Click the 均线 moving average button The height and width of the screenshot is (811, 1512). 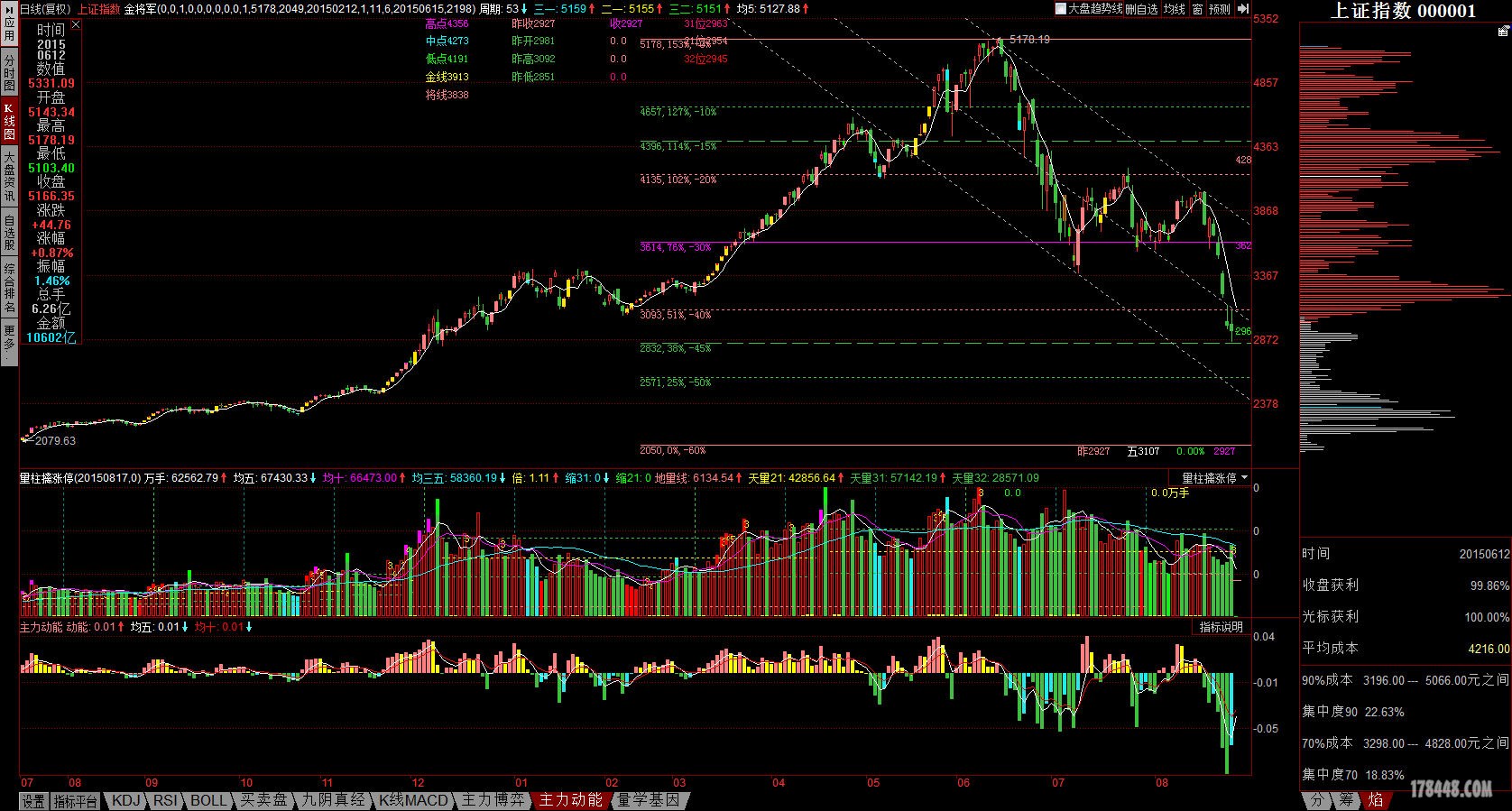1174,8
